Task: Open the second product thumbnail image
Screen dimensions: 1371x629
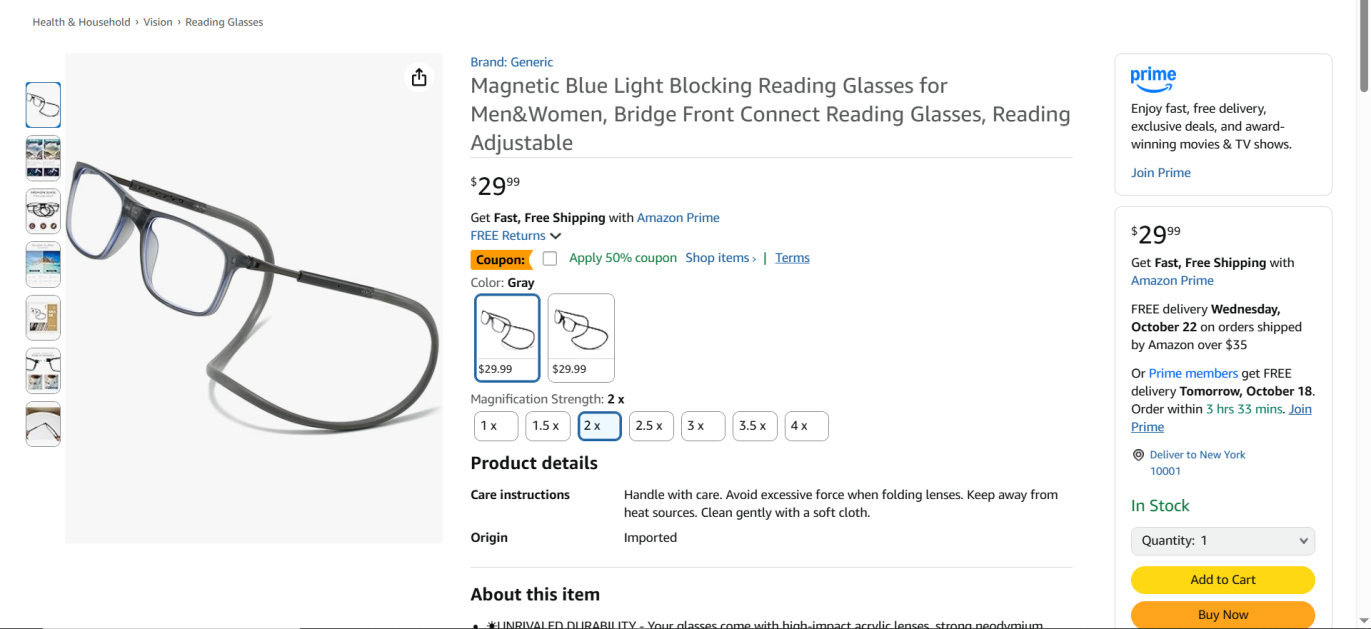Action: [43, 158]
